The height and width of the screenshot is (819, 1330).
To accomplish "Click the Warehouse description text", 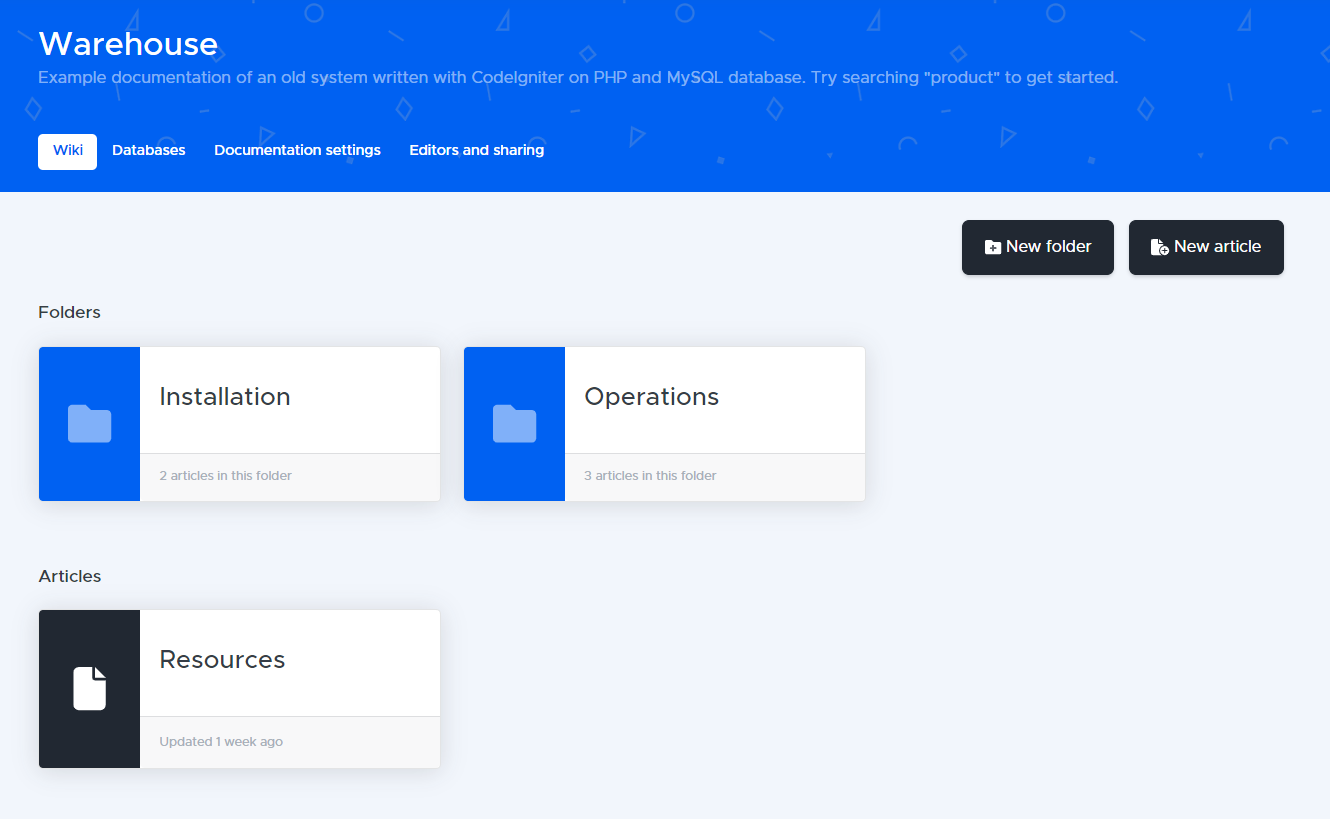I will pyautogui.click(x=577, y=78).
